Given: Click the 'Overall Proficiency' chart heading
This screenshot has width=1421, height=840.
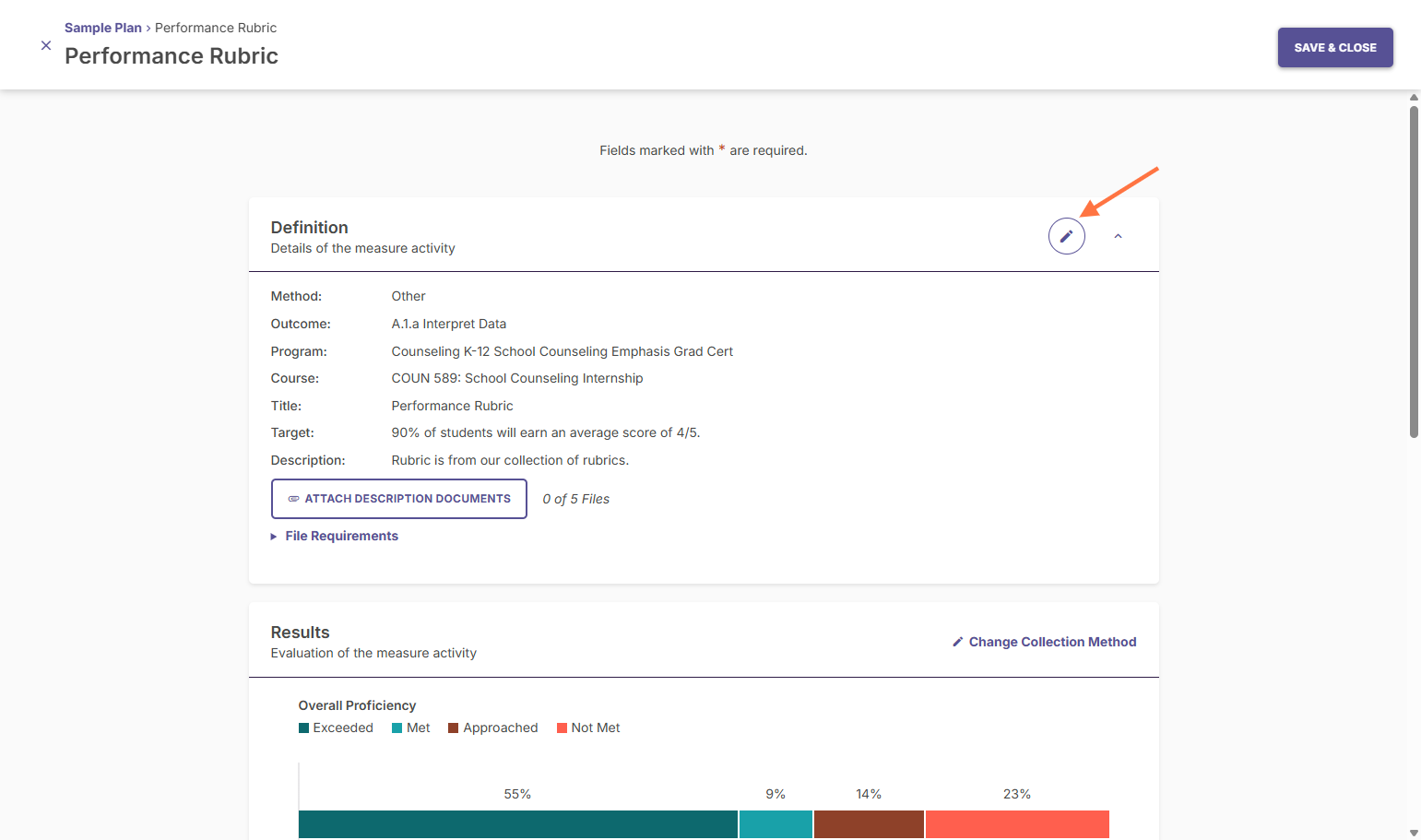Looking at the screenshot, I should pos(357,705).
